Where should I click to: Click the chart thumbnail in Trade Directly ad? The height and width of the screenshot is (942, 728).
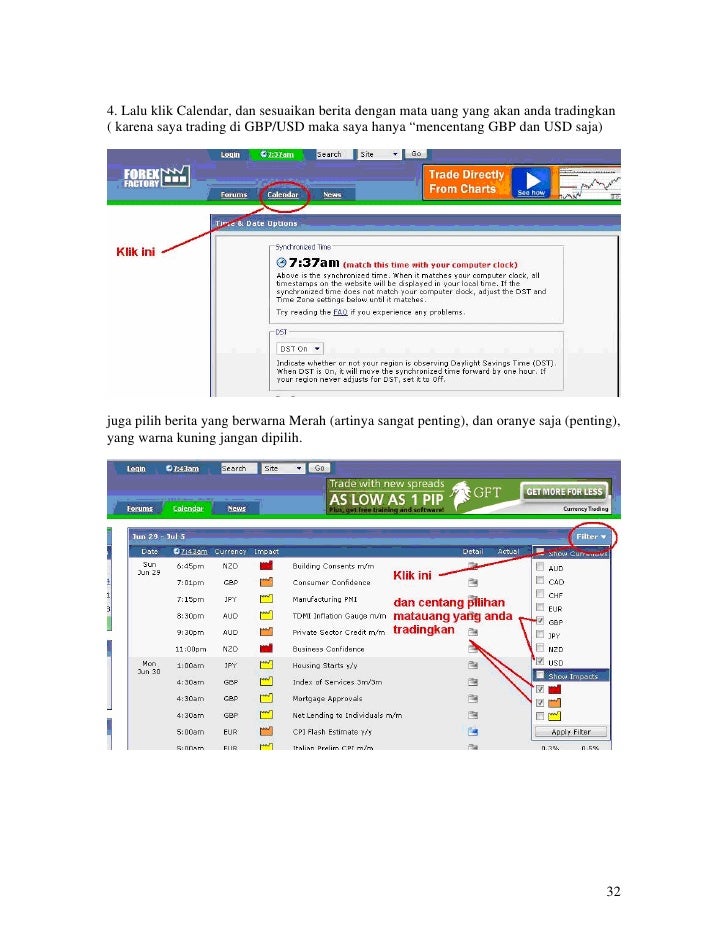point(589,183)
